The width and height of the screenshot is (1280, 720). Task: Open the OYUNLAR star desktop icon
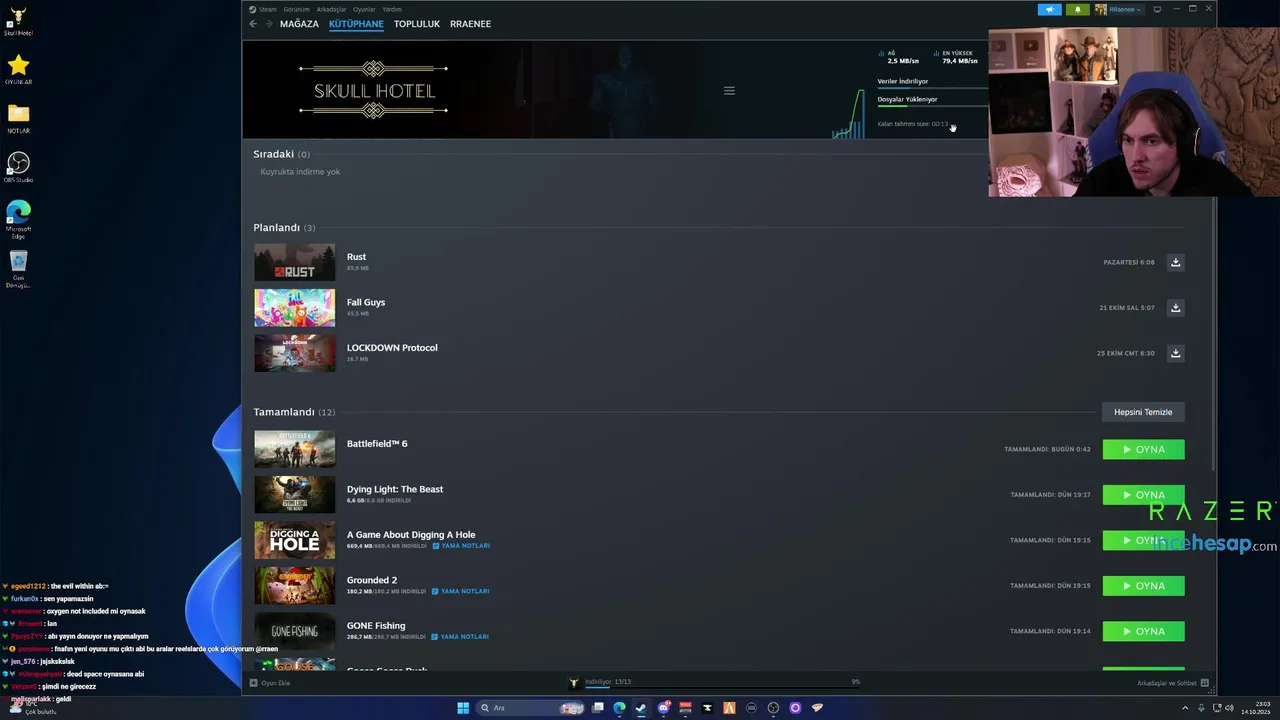18,70
